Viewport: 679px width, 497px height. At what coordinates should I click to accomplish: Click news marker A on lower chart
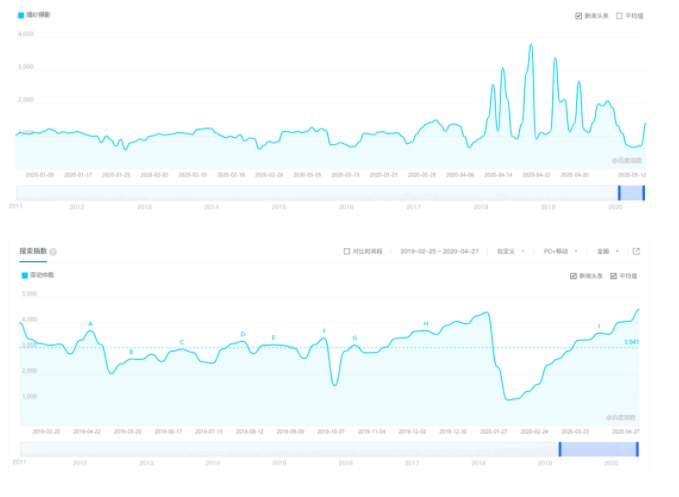91,324
